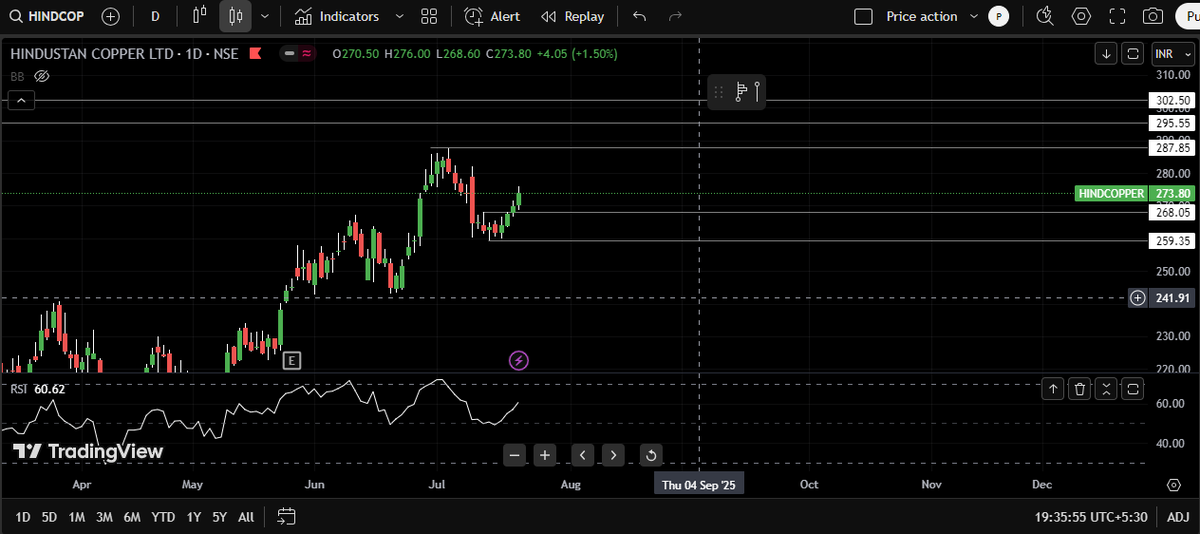This screenshot has width=1200, height=534.
Task: Open chart settings hexagon icon
Action: click(x=1081, y=16)
